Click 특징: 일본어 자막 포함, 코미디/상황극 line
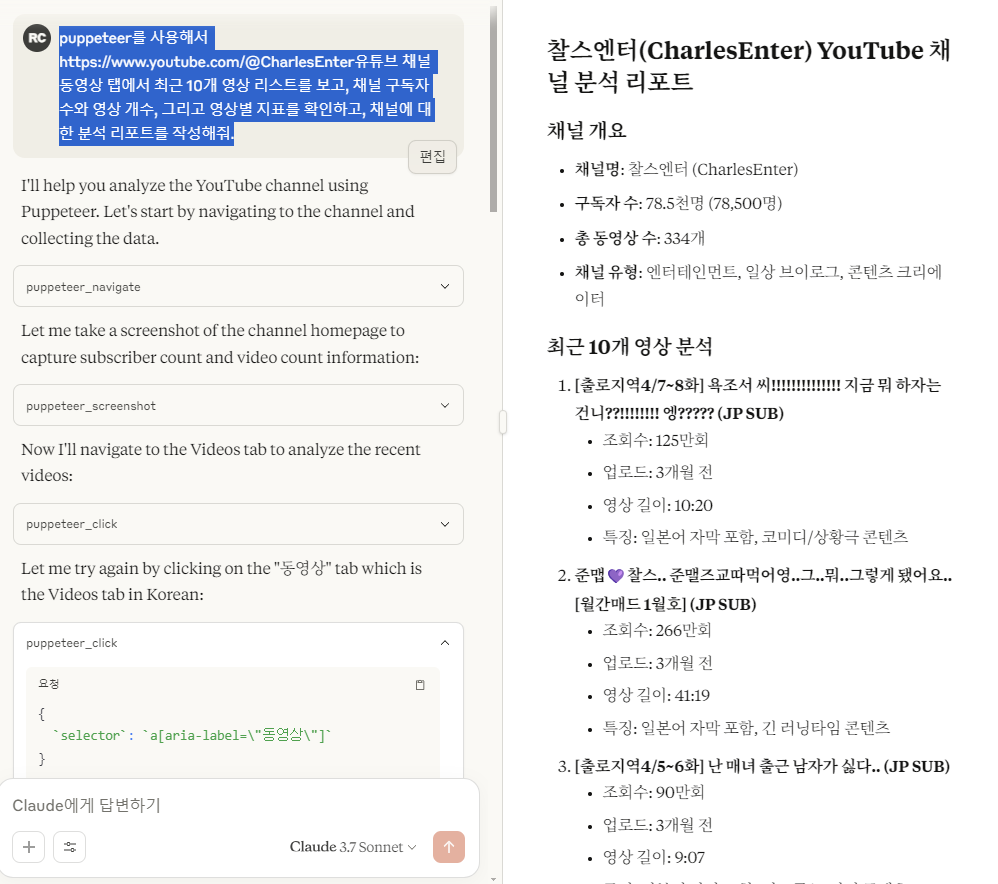 pos(756,537)
